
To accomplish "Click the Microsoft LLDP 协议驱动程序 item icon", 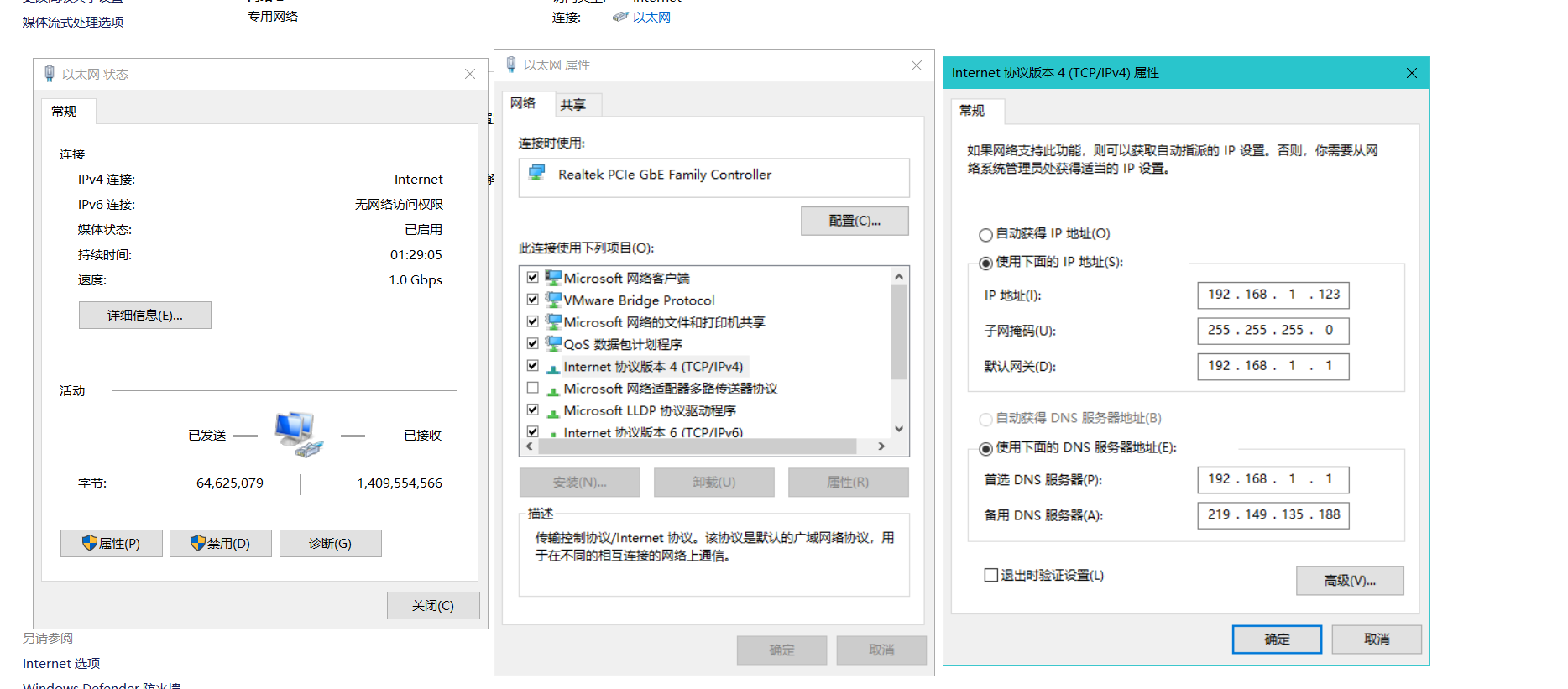I will pos(553,411).
